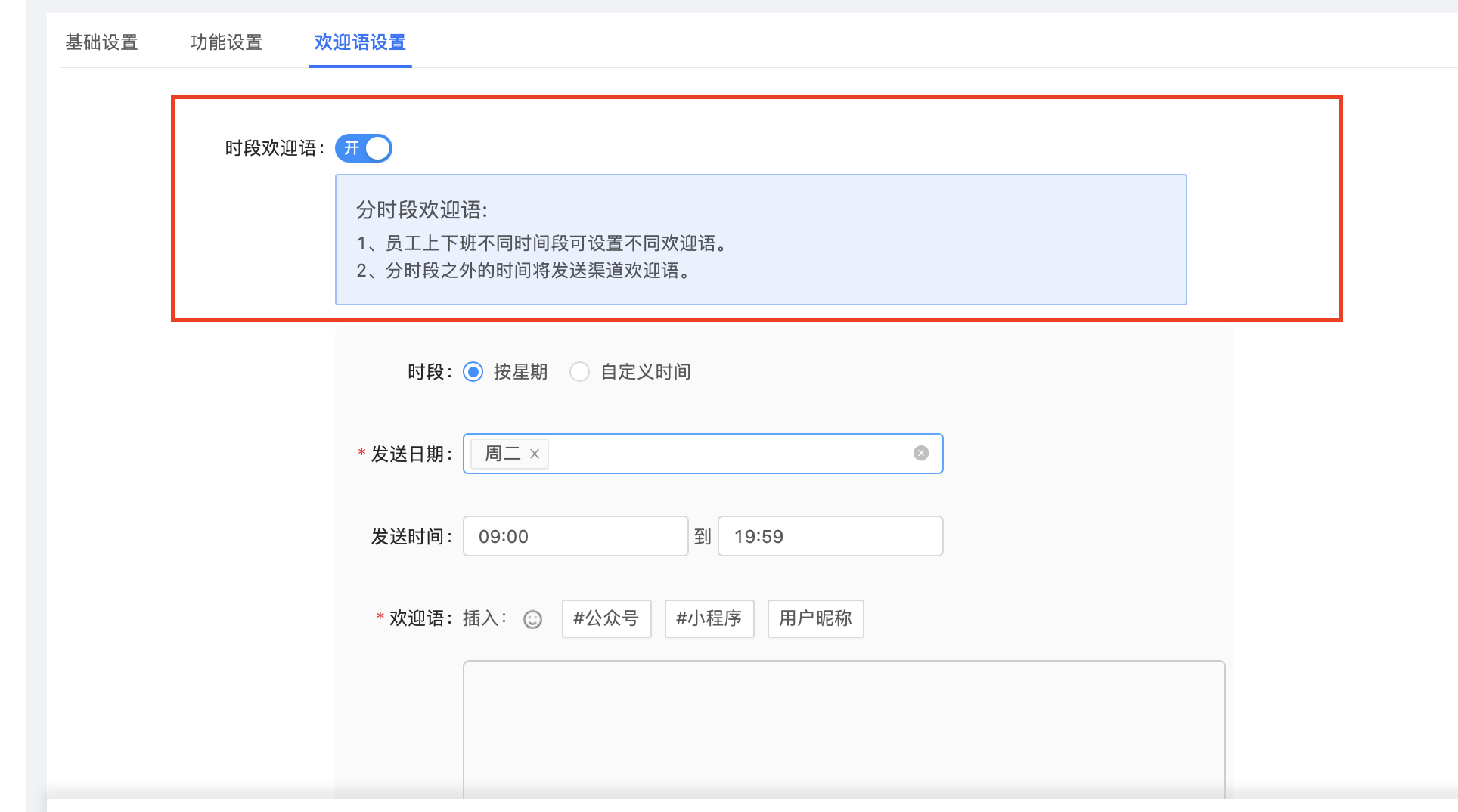Select the 欢迎语设置 tab
Screen dimensions: 1458x812
point(360,42)
